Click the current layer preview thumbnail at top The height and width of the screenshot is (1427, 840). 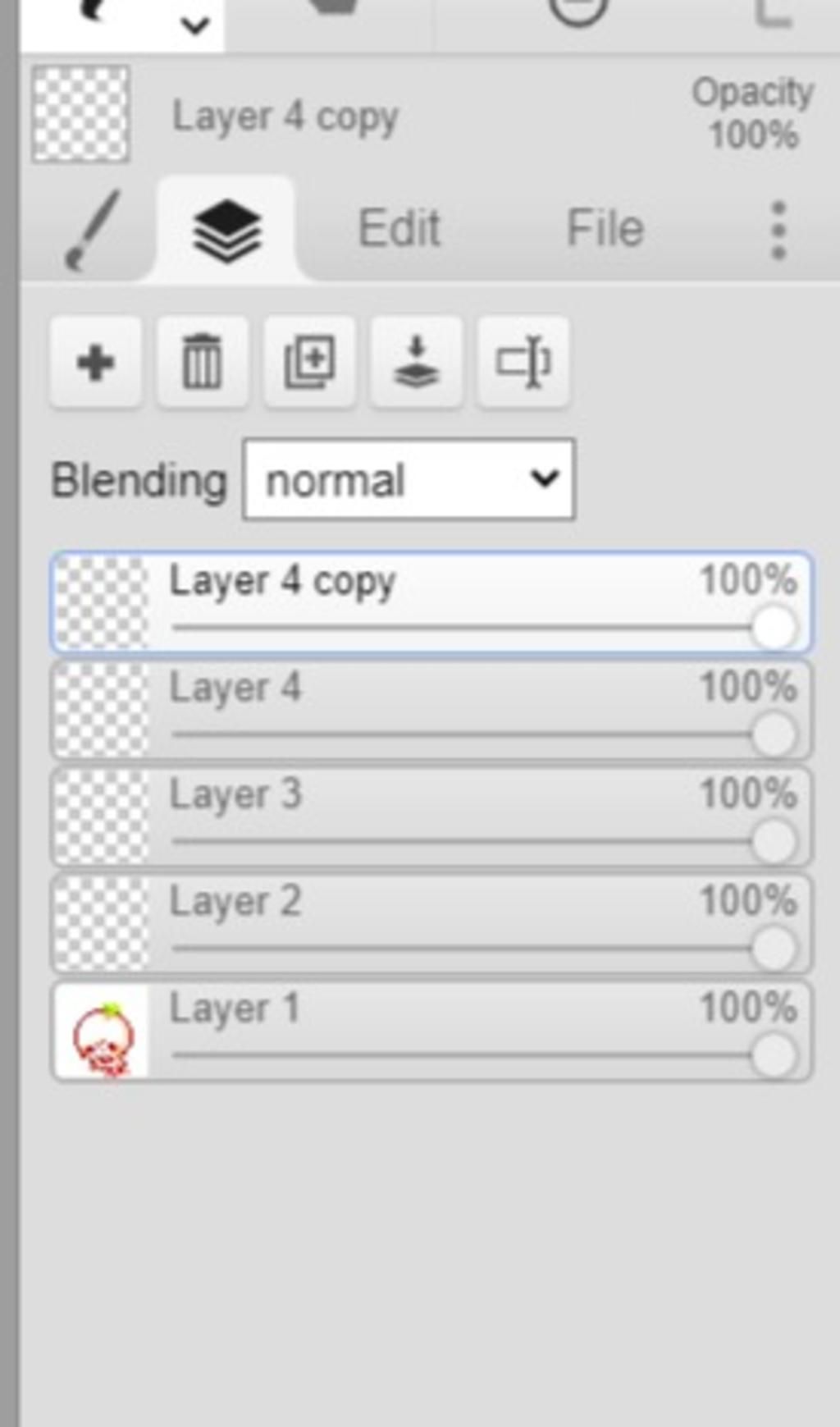point(80,113)
